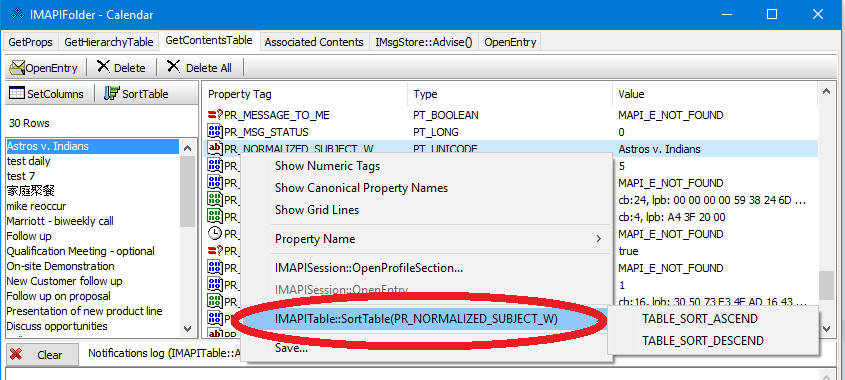Select New Customer follow up row

click(x=93, y=281)
